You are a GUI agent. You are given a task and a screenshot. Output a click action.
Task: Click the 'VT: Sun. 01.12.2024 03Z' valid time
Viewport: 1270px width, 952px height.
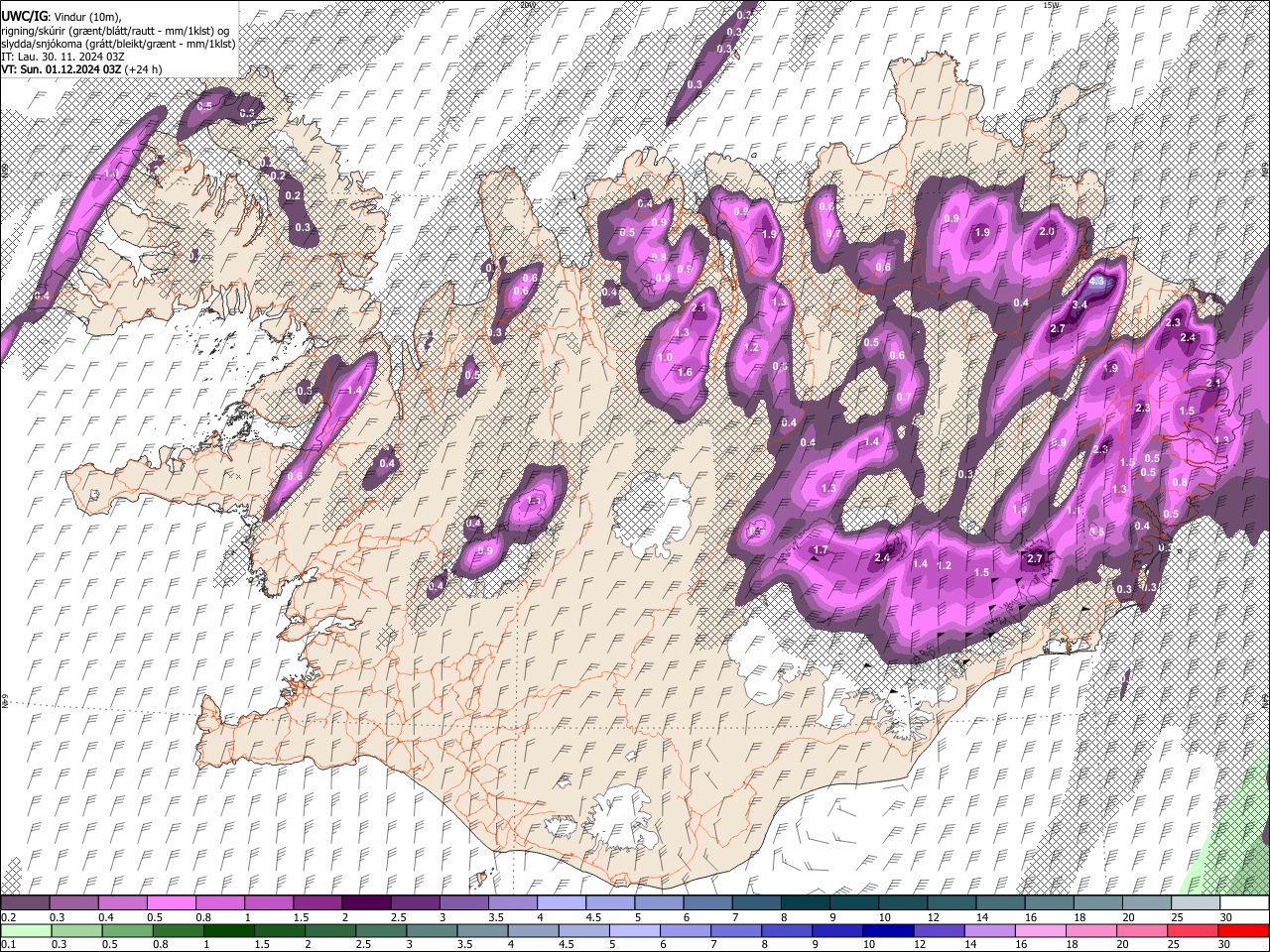point(62,69)
